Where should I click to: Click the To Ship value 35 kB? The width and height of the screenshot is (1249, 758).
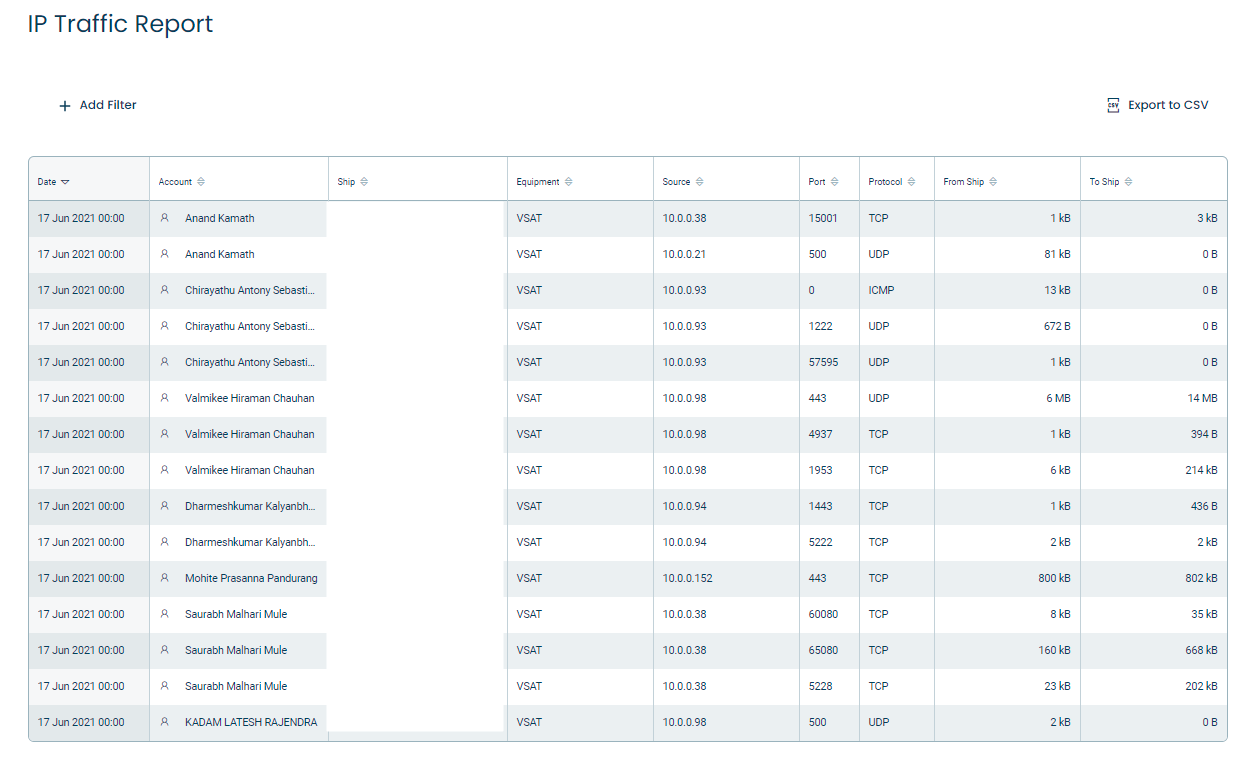click(x=1204, y=614)
